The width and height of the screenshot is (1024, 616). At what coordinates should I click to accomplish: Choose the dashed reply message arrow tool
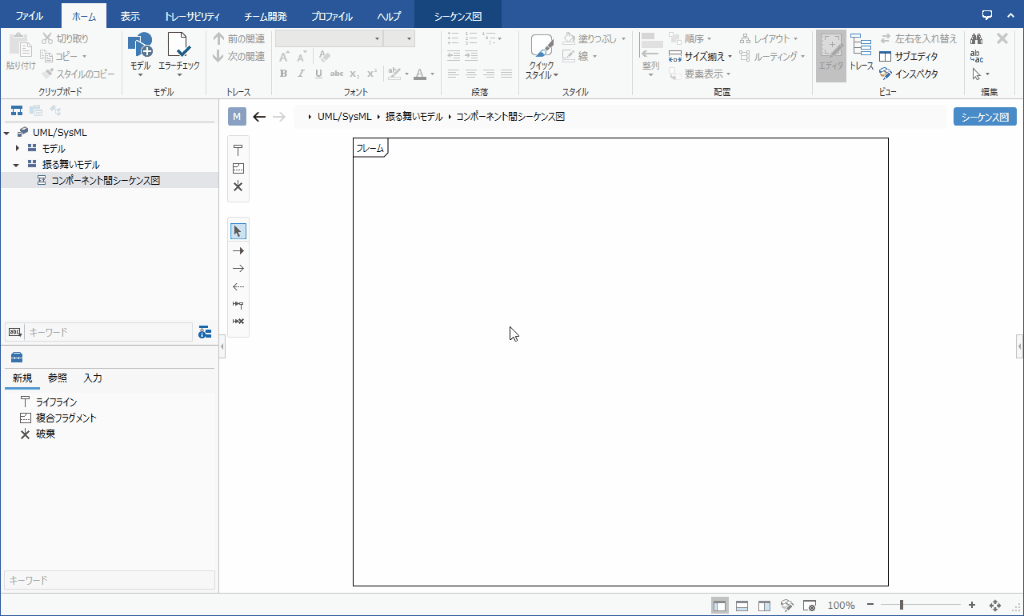coord(238,286)
